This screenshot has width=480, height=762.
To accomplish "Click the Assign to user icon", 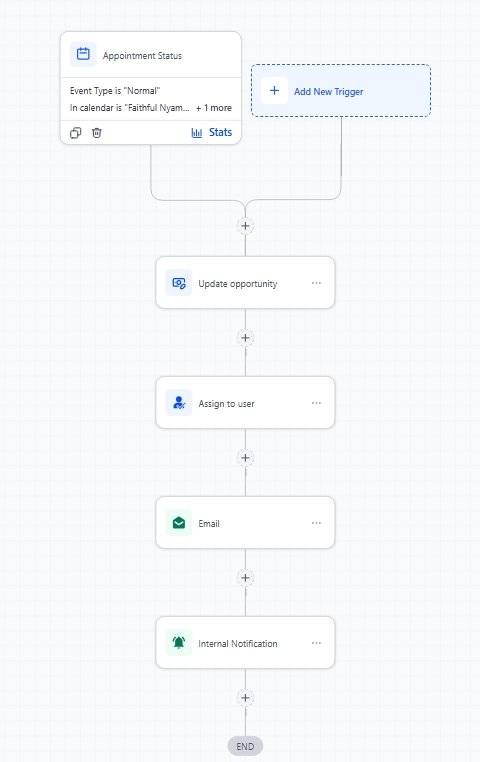I will click(179, 403).
